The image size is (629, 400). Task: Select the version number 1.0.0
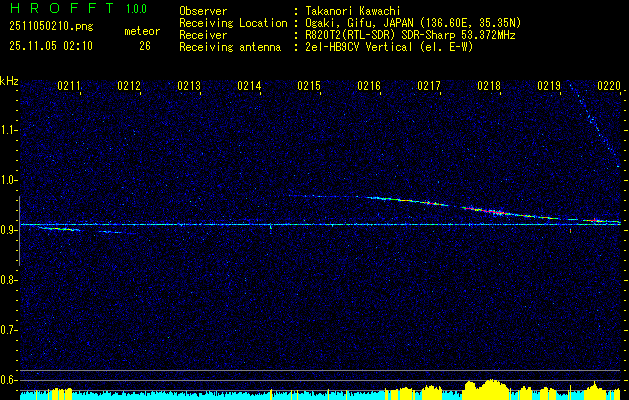[136, 9]
